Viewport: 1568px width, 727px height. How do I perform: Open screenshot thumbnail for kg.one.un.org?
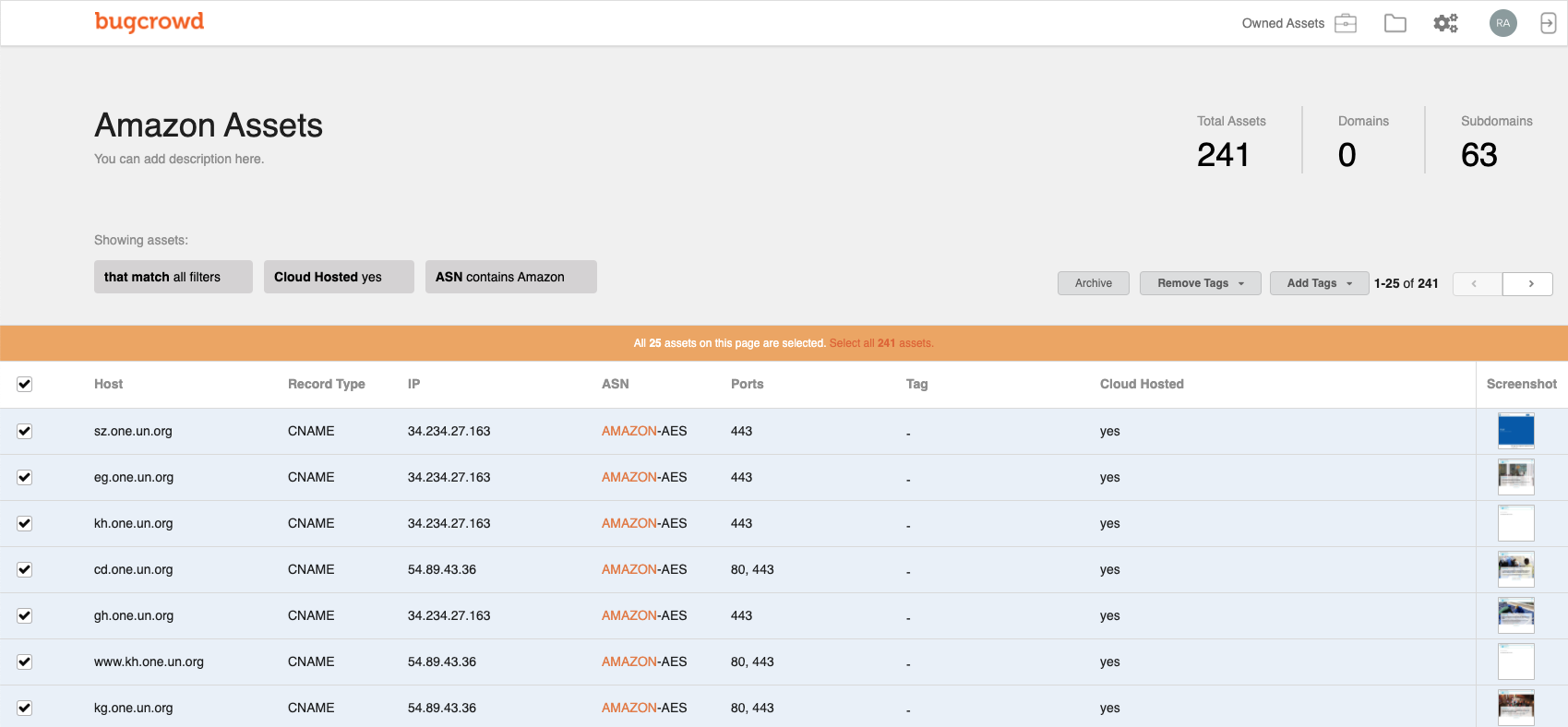point(1516,708)
